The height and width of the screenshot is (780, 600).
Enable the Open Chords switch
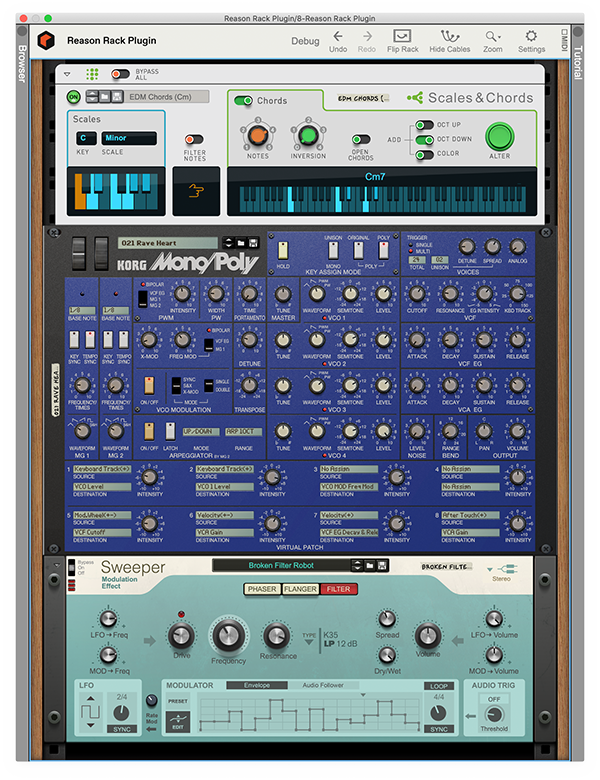(x=361, y=139)
